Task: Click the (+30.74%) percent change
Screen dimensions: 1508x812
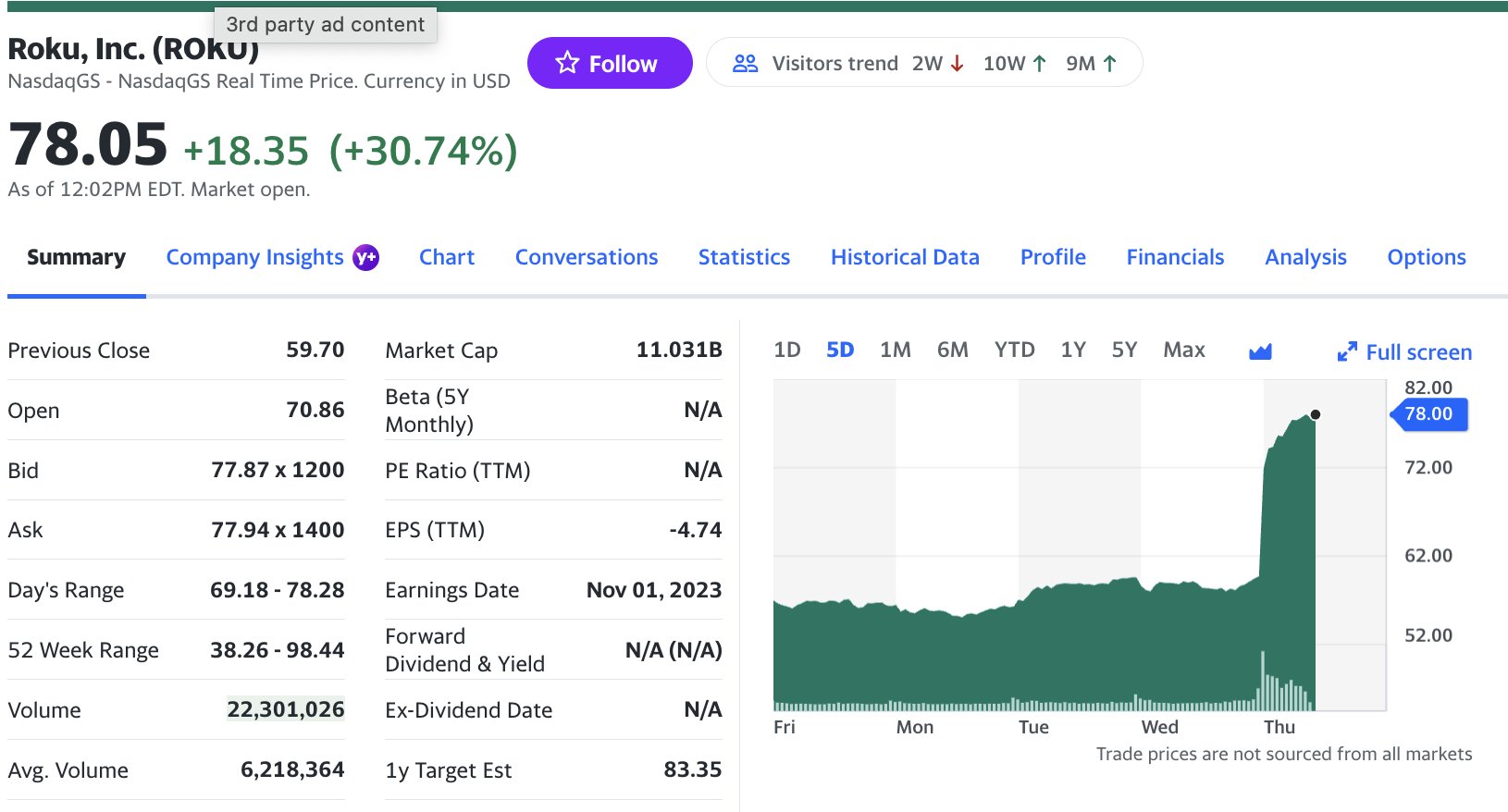Action: coord(424,151)
